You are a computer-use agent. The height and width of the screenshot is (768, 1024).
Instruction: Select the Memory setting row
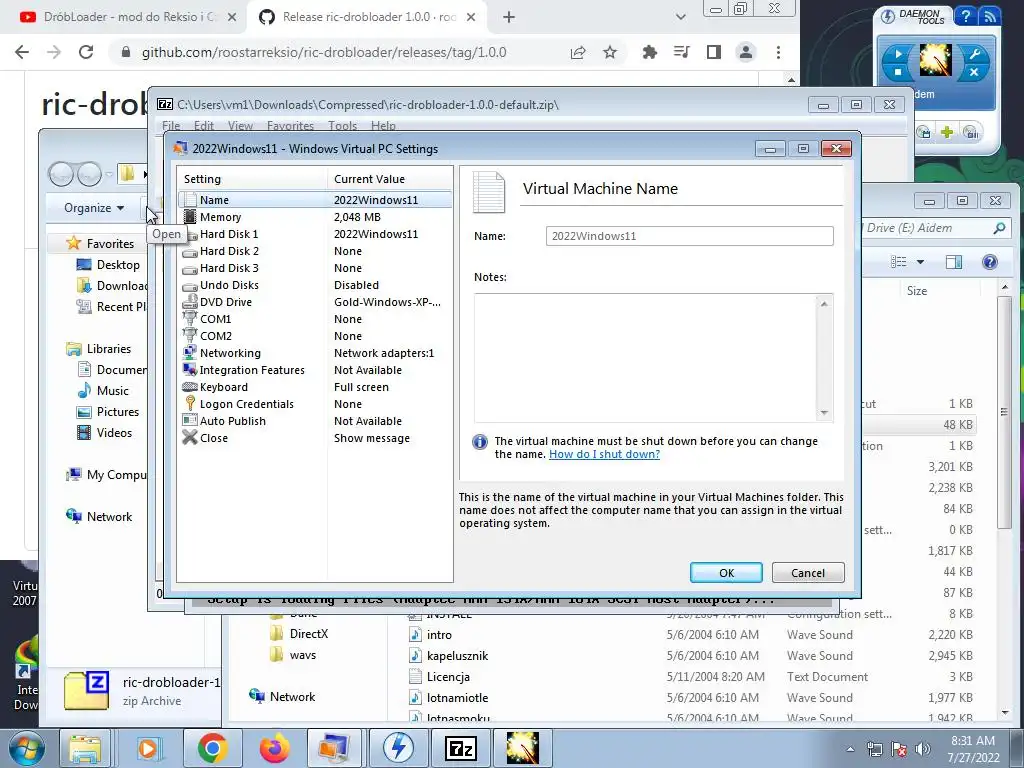click(315, 217)
